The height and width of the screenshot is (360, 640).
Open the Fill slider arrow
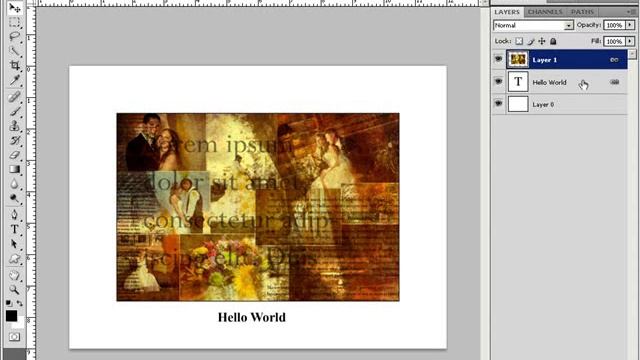pos(630,41)
